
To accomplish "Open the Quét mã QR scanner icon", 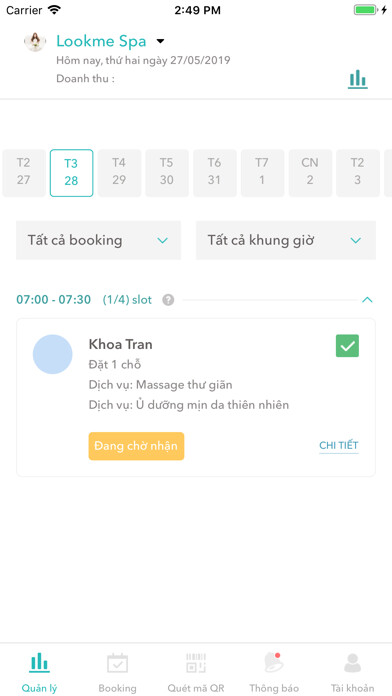I will [x=196, y=664].
